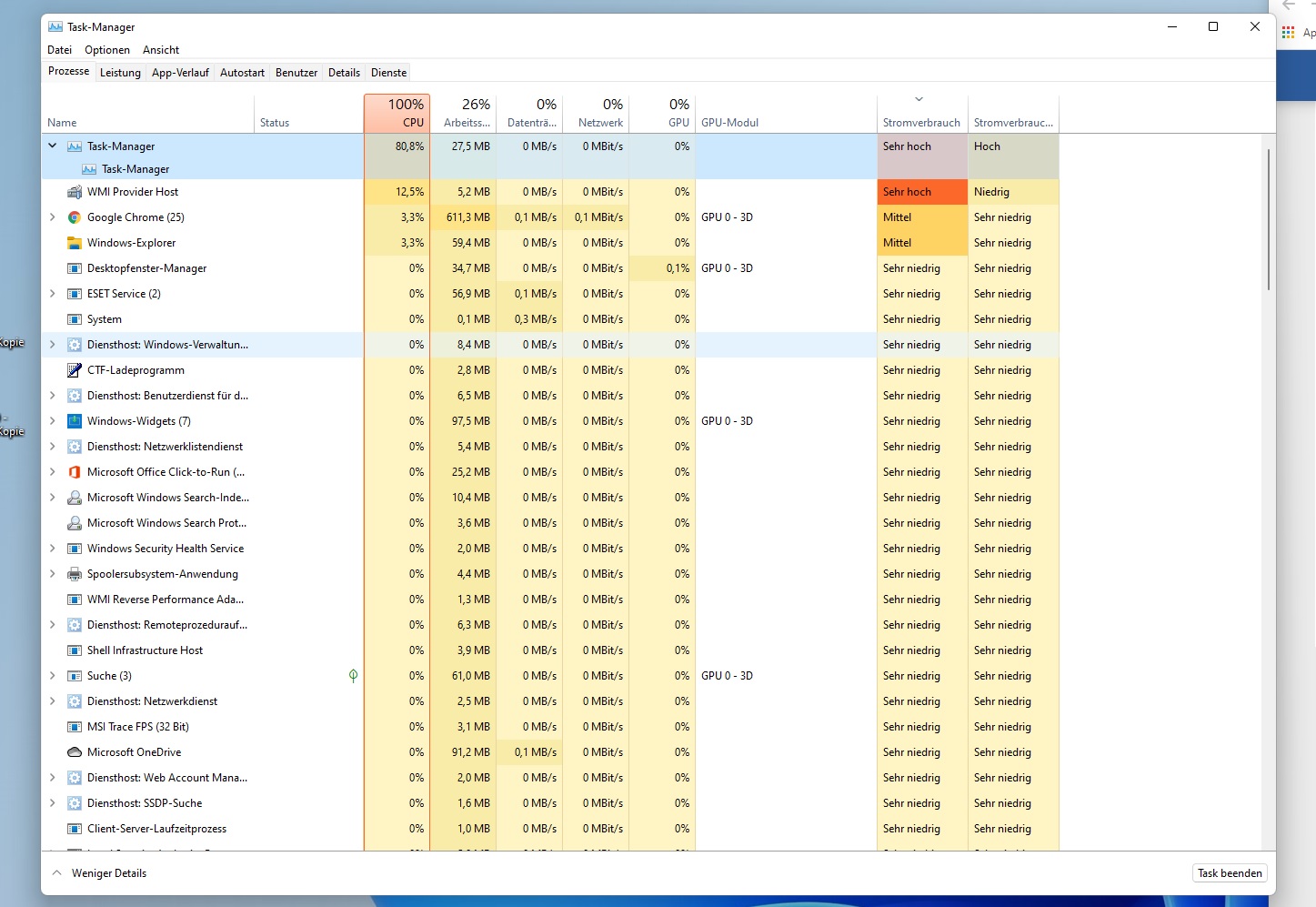Viewport: 1316px width, 907px height.
Task: Click the Windows-Explorer folder icon
Action: click(x=75, y=243)
